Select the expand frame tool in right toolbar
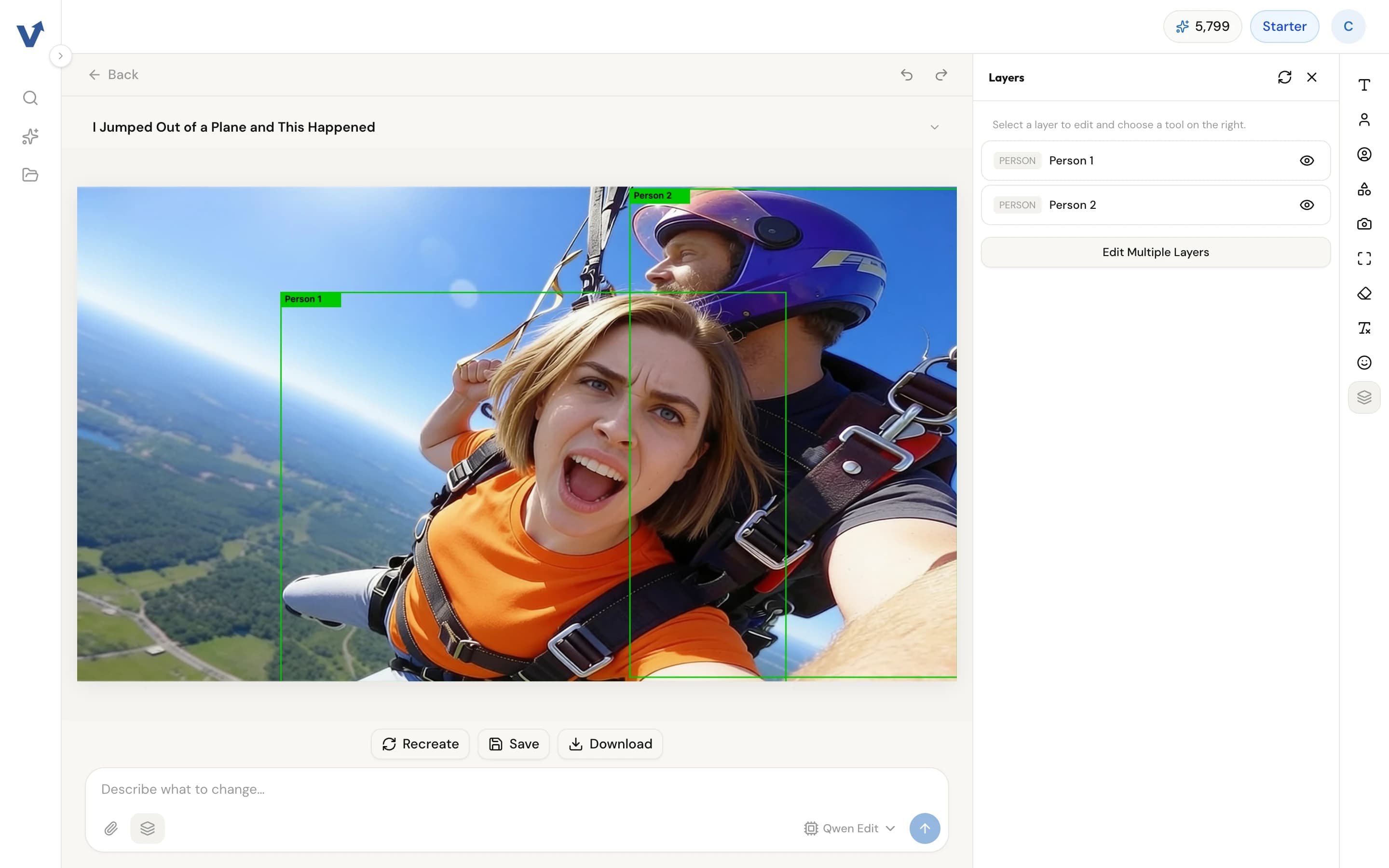This screenshot has width=1389, height=868. pos(1364,258)
